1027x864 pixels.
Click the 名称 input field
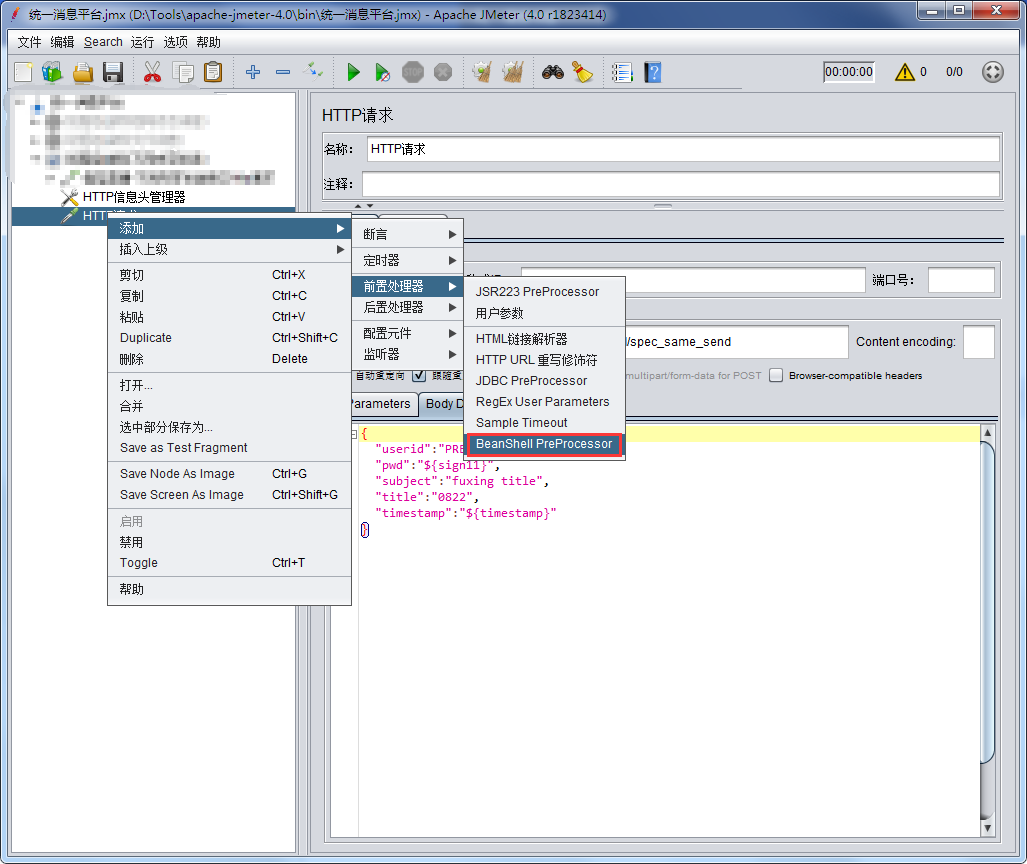682,149
